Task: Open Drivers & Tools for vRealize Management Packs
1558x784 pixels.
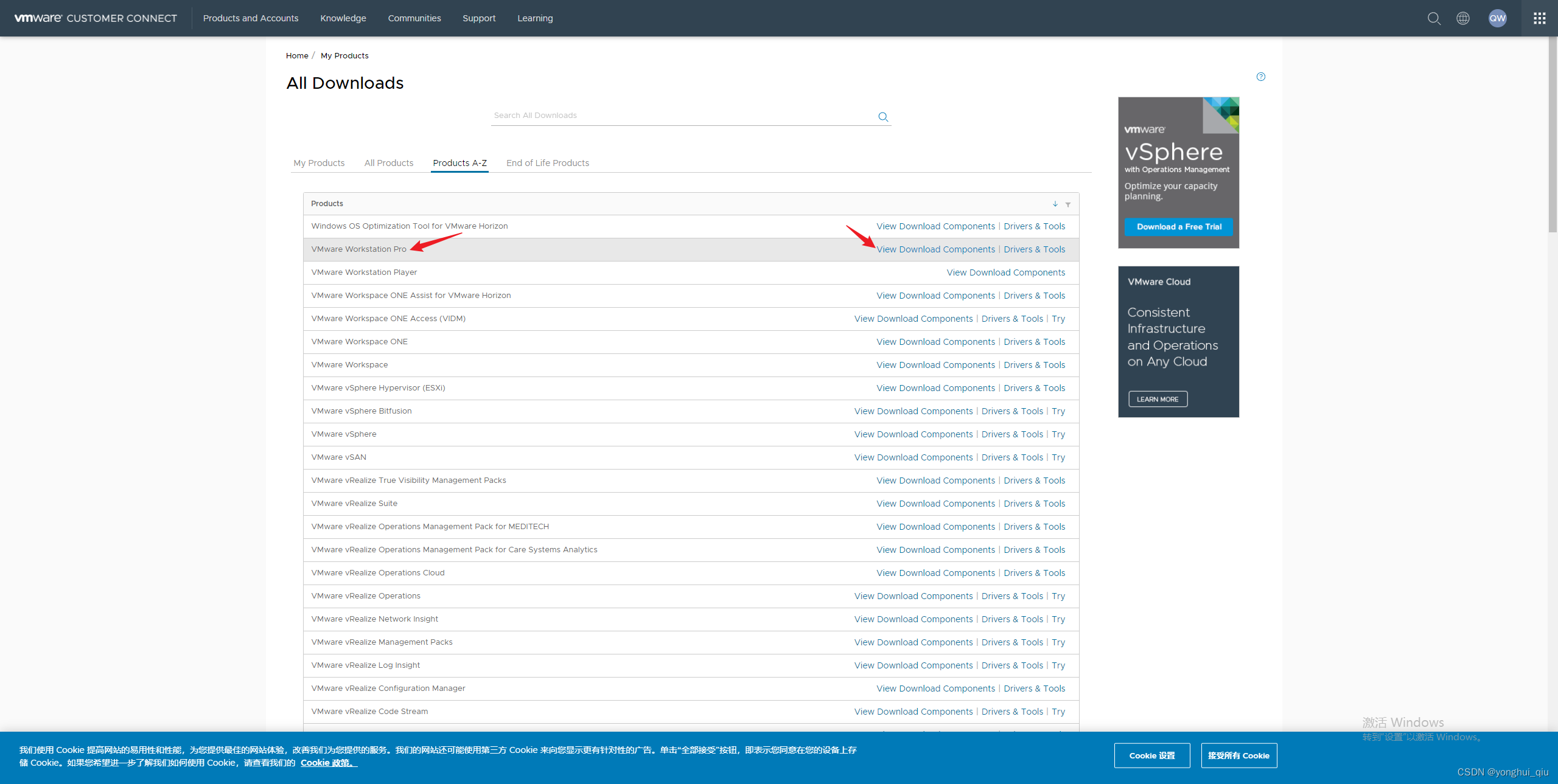Action: (1013, 642)
